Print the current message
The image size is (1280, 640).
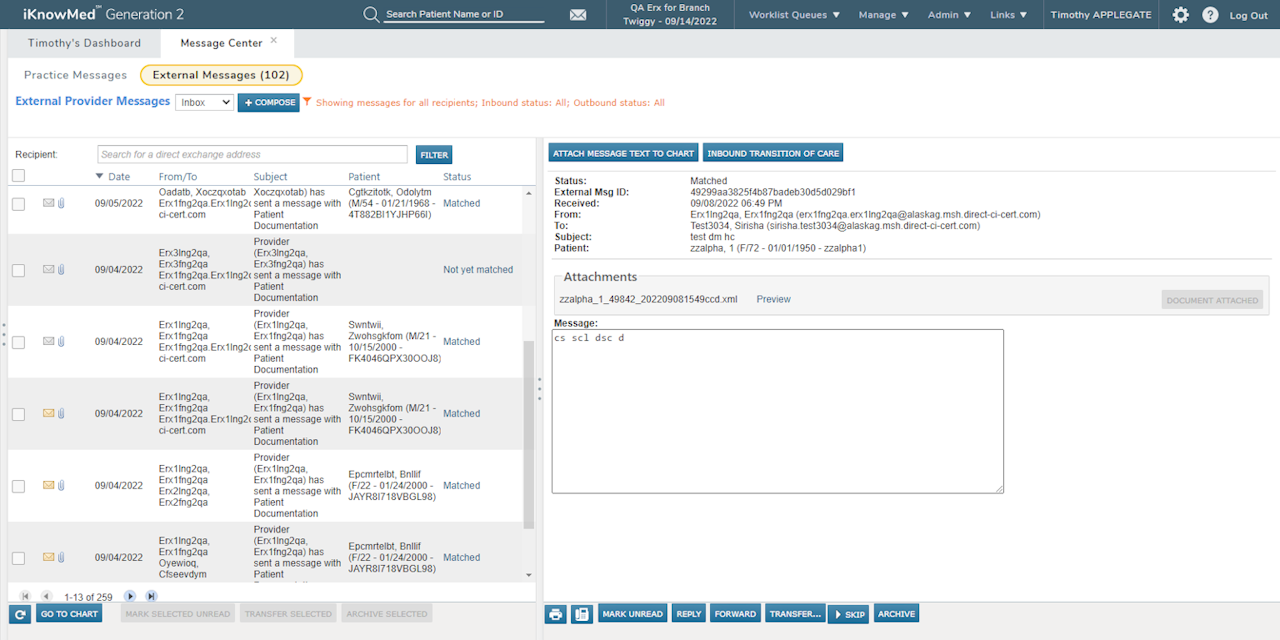click(x=556, y=614)
